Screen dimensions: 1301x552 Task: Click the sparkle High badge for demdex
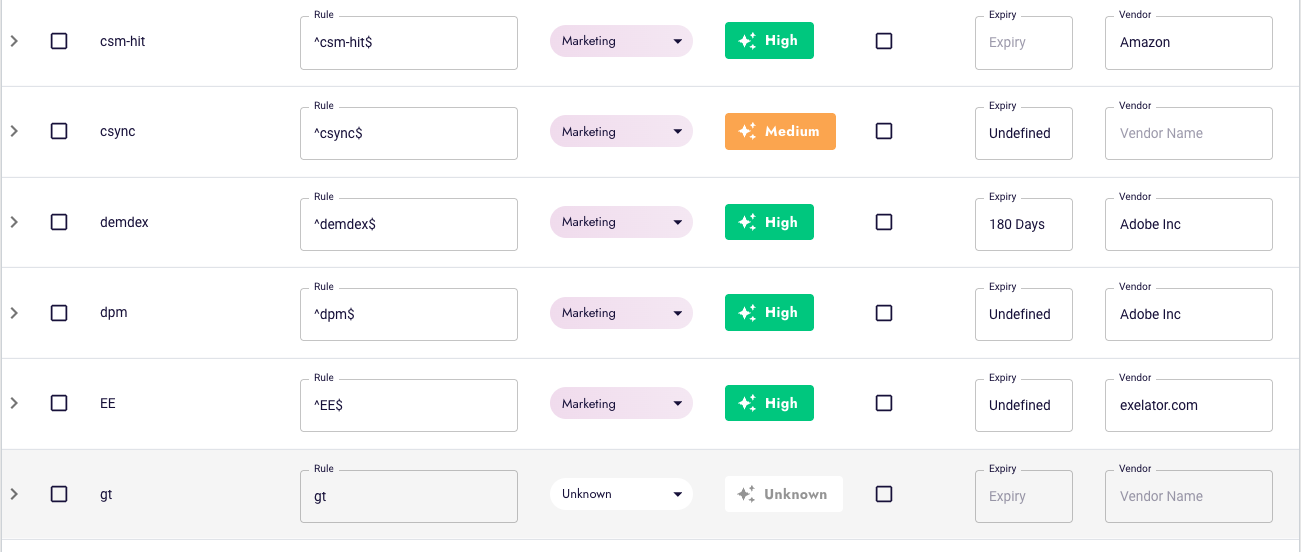coord(769,222)
